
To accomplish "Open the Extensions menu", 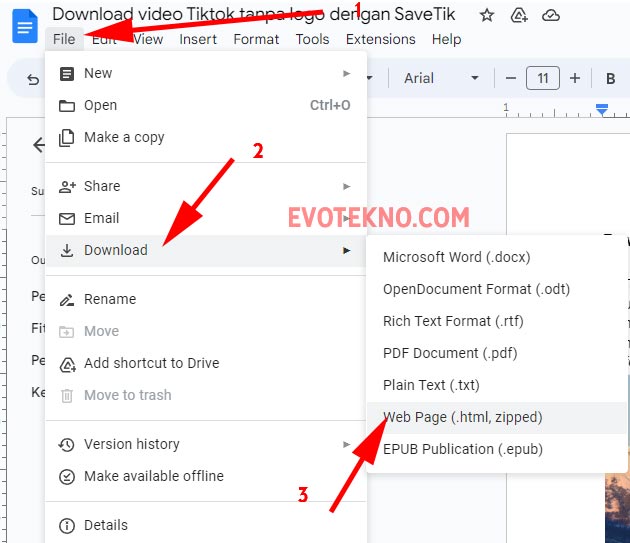I will [380, 39].
